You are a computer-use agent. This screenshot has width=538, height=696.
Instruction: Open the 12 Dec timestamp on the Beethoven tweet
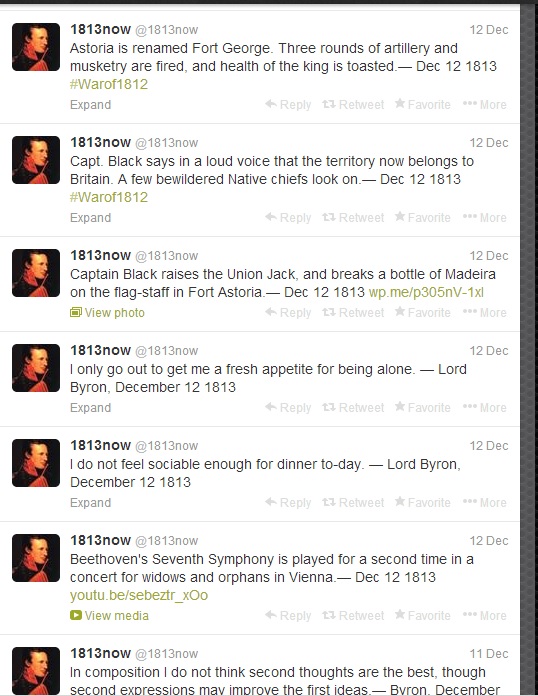click(489, 541)
